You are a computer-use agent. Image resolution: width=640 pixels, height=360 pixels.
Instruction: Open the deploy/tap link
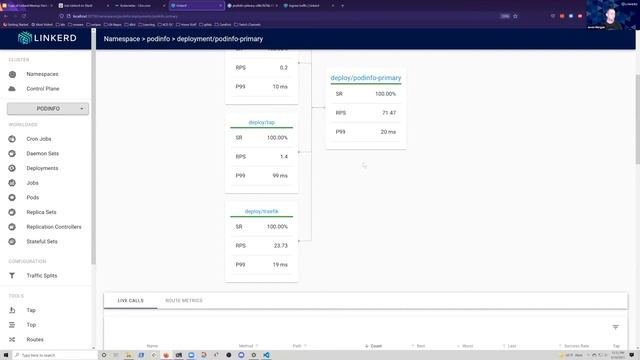tap(262, 122)
